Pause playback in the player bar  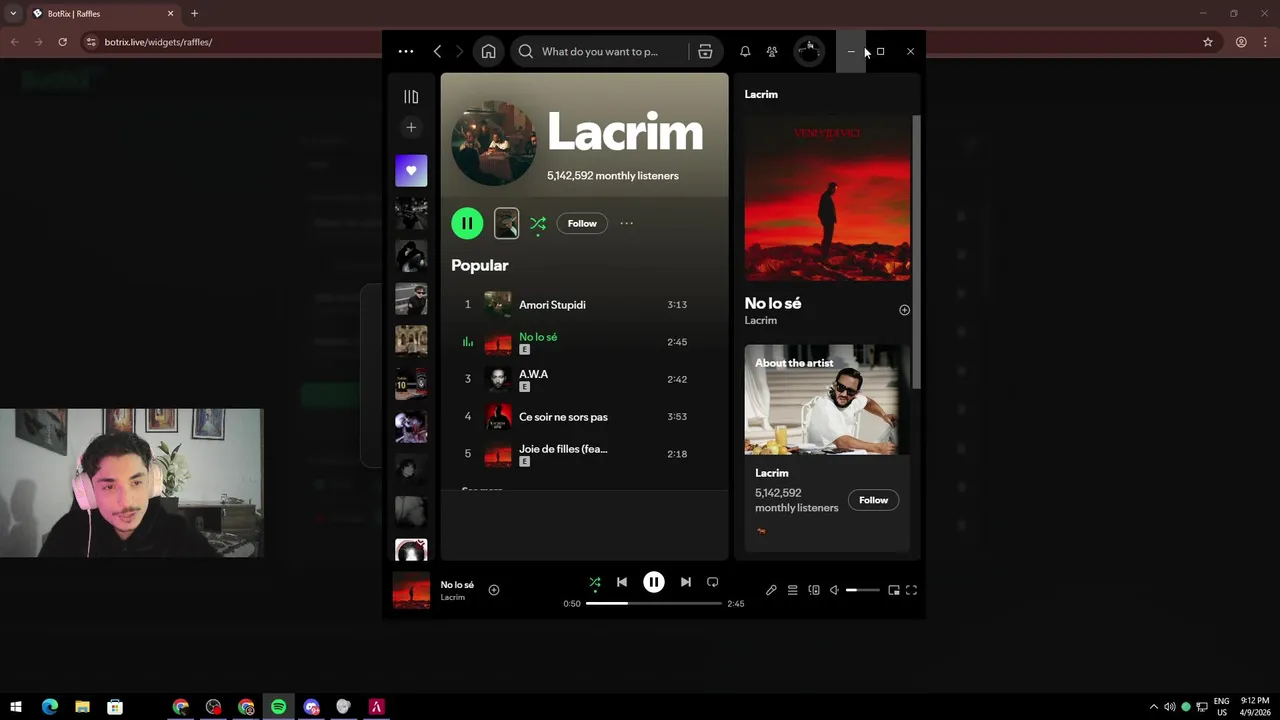pos(654,582)
